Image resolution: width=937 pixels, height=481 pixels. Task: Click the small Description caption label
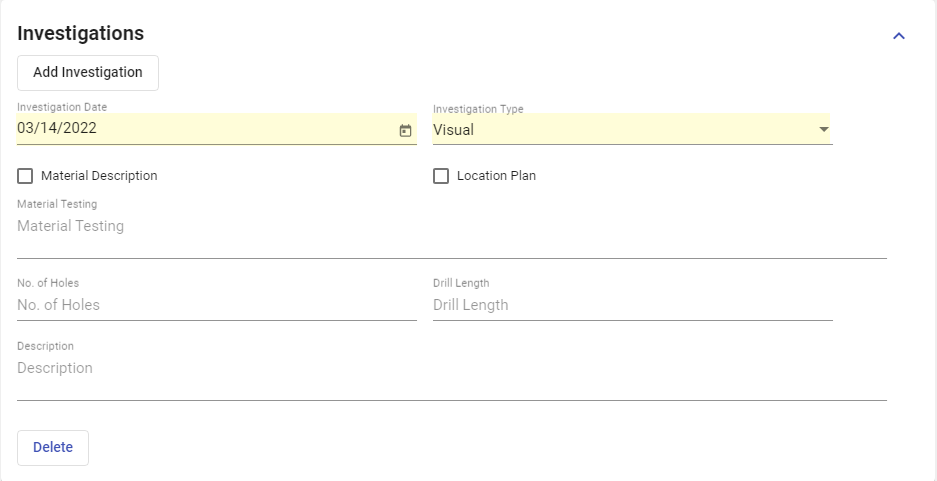point(46,347)
